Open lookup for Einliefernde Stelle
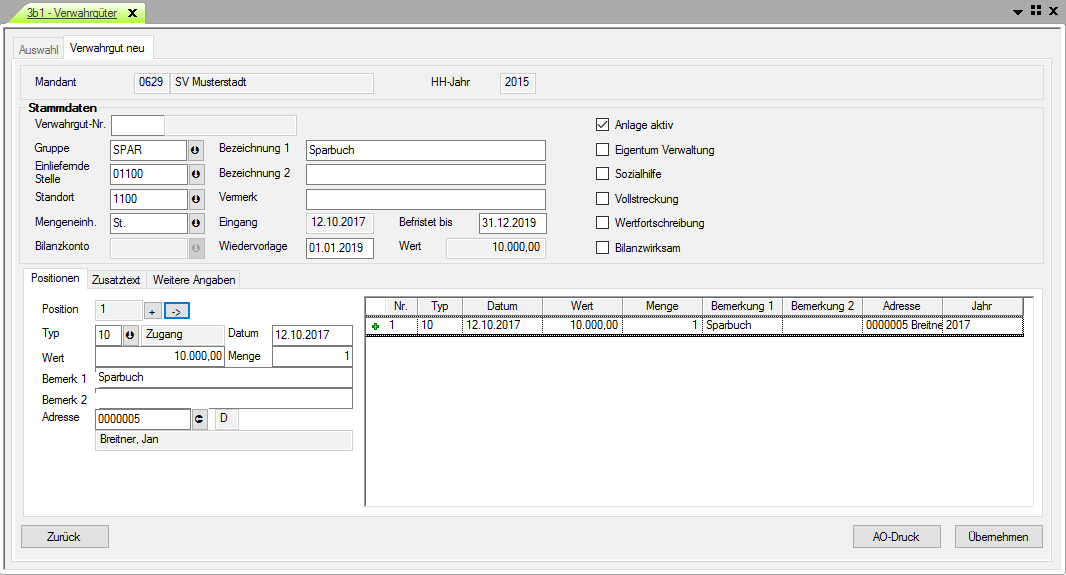The height and width of the screenshot is (575, 1066). [x=196, y=175]
